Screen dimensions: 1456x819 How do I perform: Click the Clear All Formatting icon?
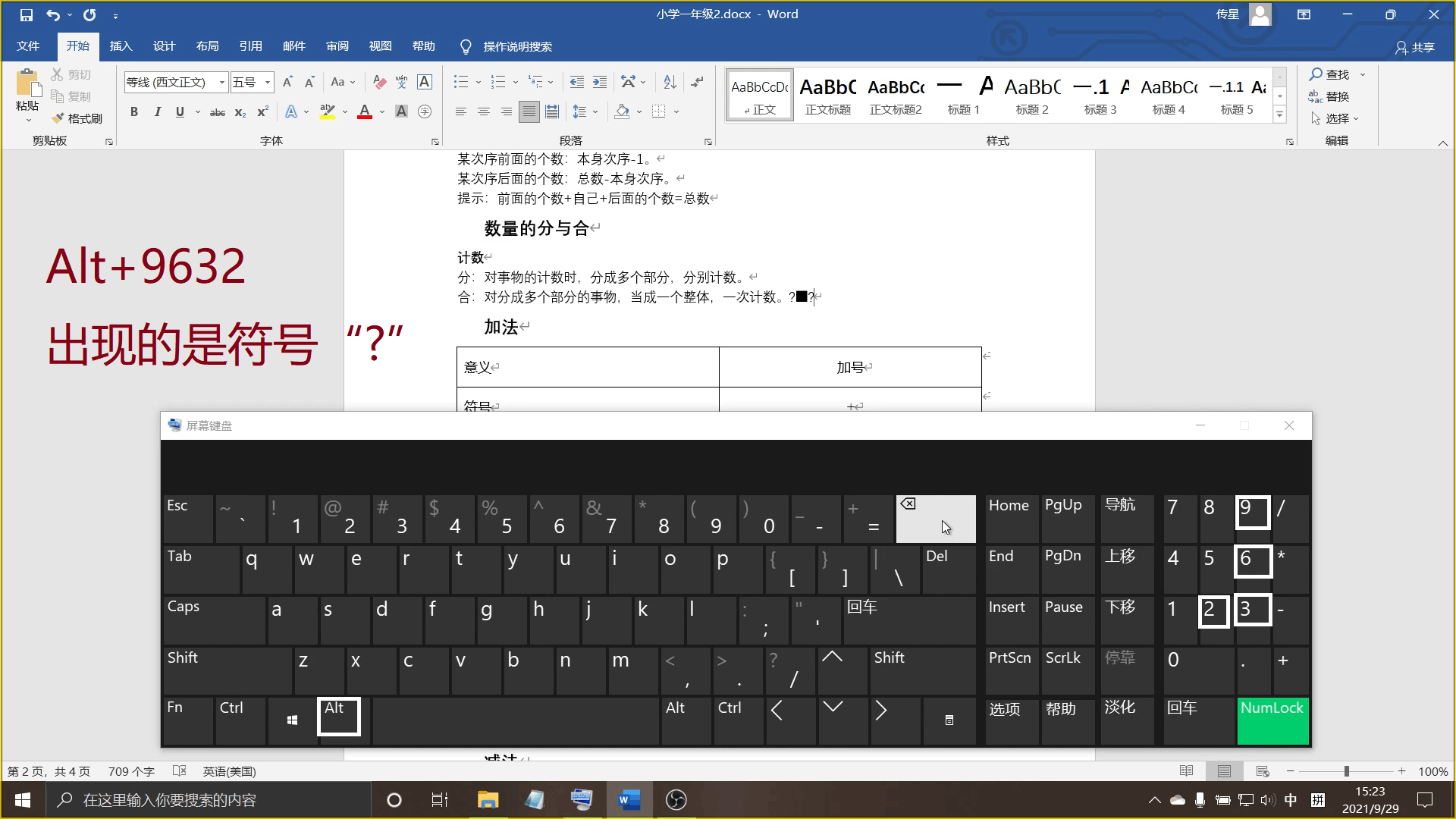pos(380,82)
